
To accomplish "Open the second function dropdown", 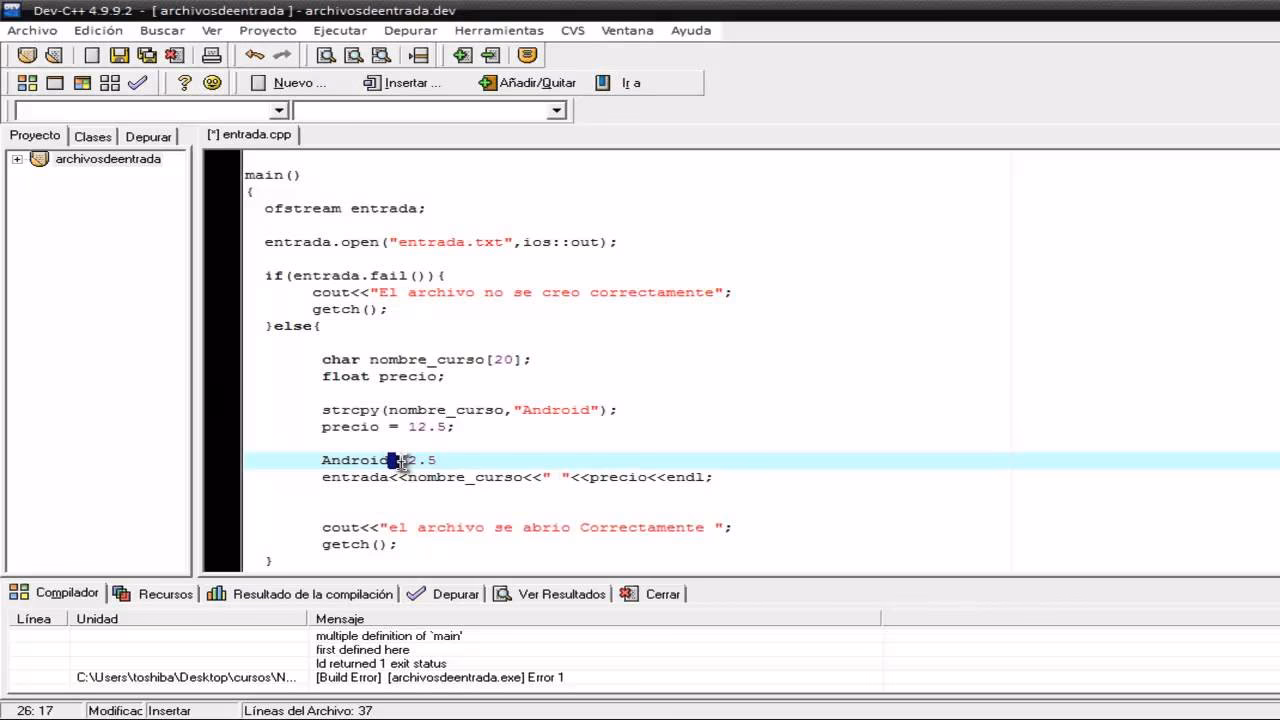I will (557, 111).
